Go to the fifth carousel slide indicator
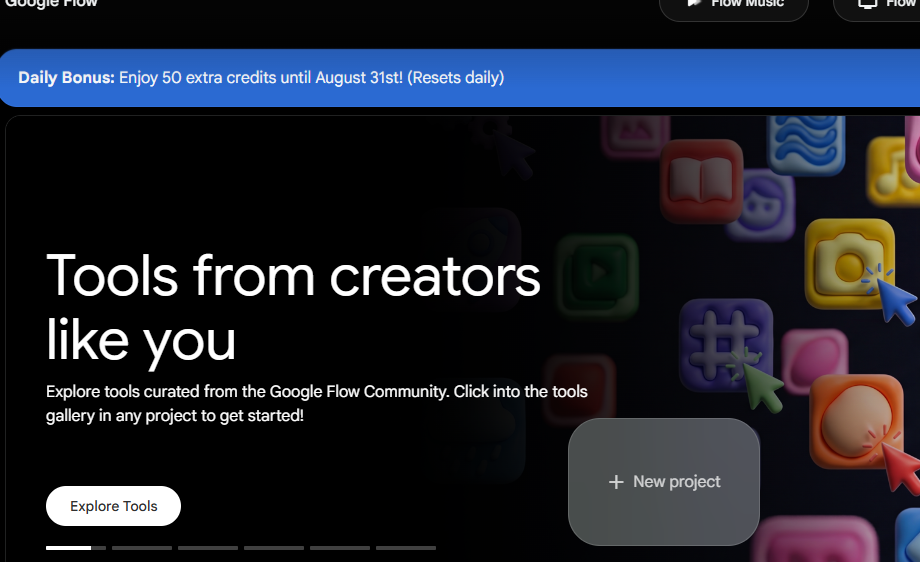 (x=340, y=548)
